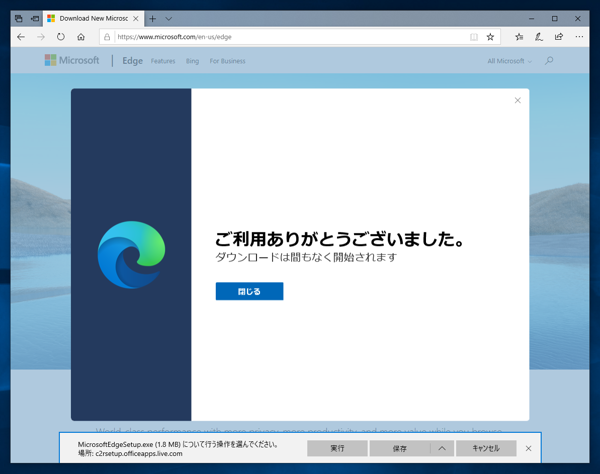Open site search magnifier
This screenshot has height=474, width=600.
pyautogui.click(x=549, y=60)
